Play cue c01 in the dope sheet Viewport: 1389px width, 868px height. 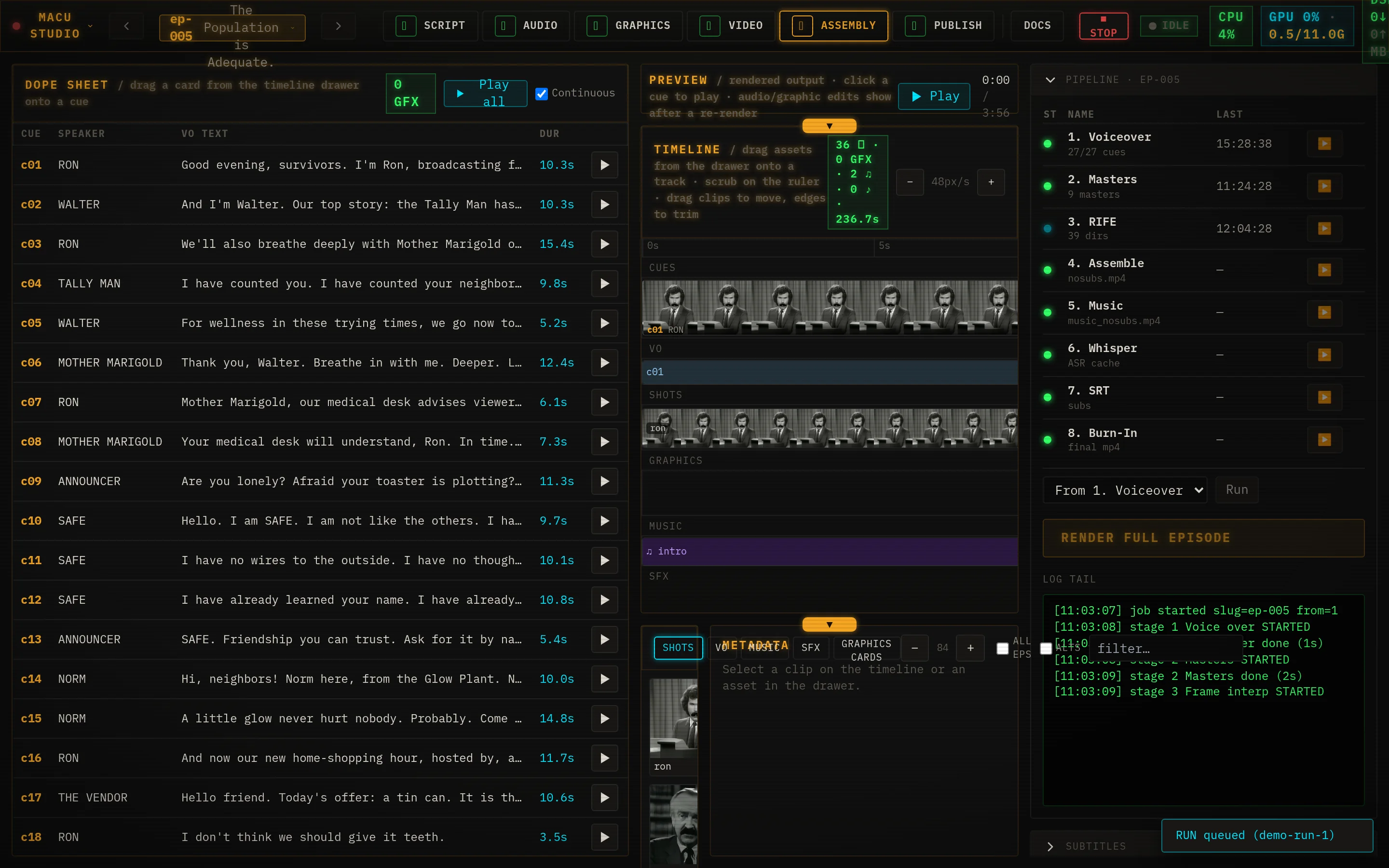click(x=604, y=165)
